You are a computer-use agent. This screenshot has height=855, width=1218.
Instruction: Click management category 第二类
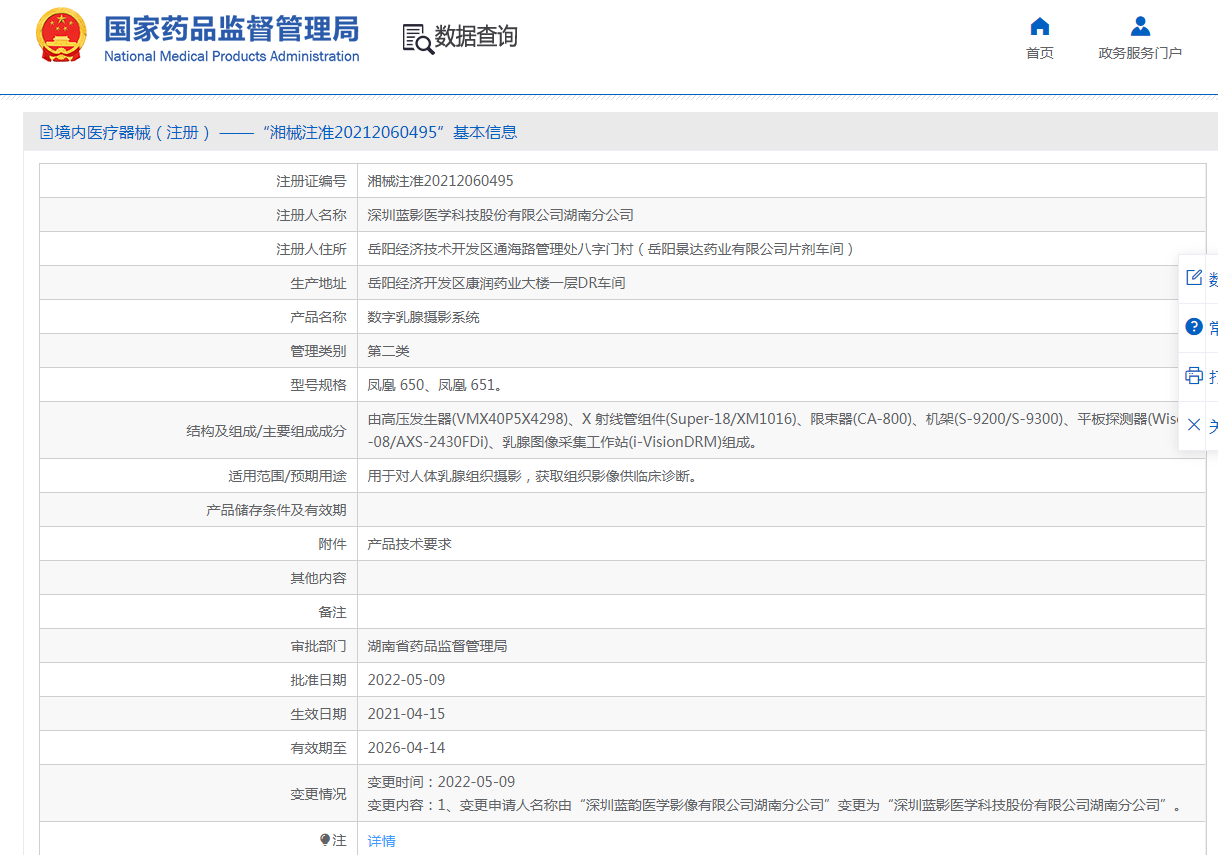pos(389,351)
